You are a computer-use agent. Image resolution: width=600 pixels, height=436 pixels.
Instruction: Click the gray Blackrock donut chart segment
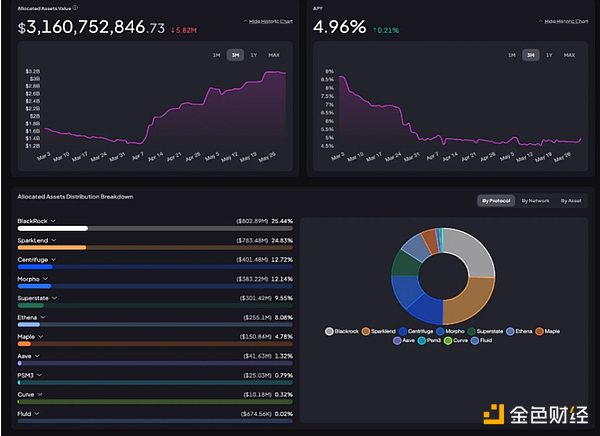[x=470, y=250]
